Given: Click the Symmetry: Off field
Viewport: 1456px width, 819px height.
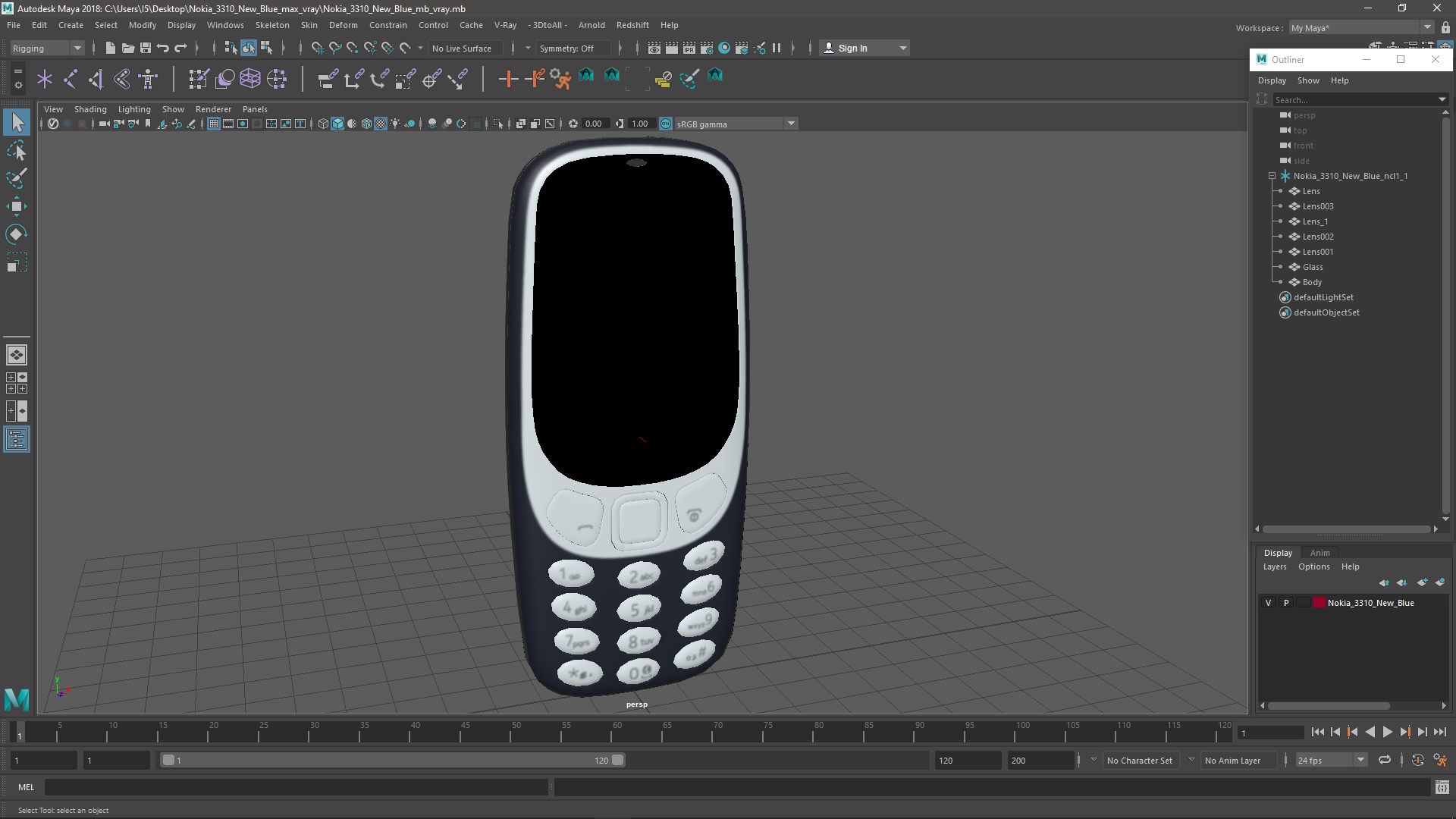Looking at the screenshot, I should pyautogui.click(x=572, y=49).
